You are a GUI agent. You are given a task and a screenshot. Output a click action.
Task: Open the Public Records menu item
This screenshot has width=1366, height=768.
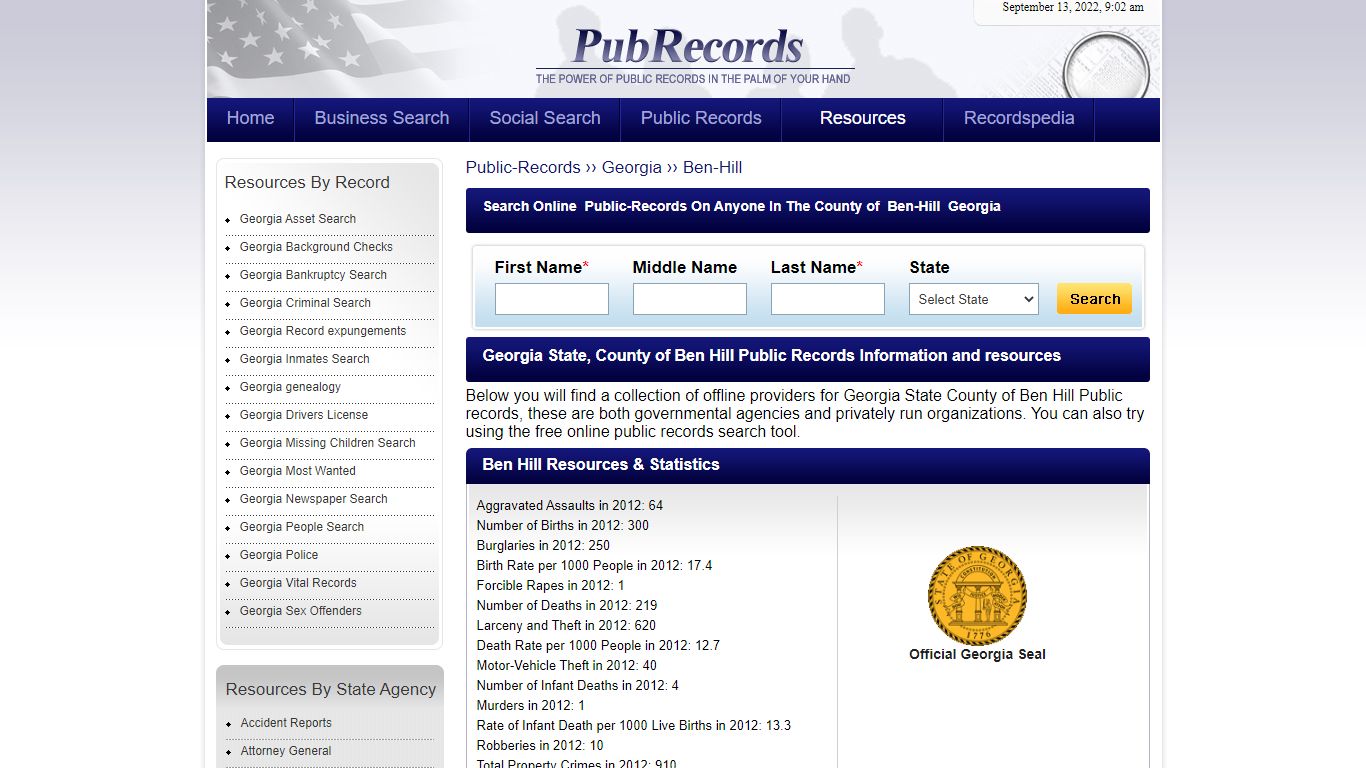click(701, 118)
